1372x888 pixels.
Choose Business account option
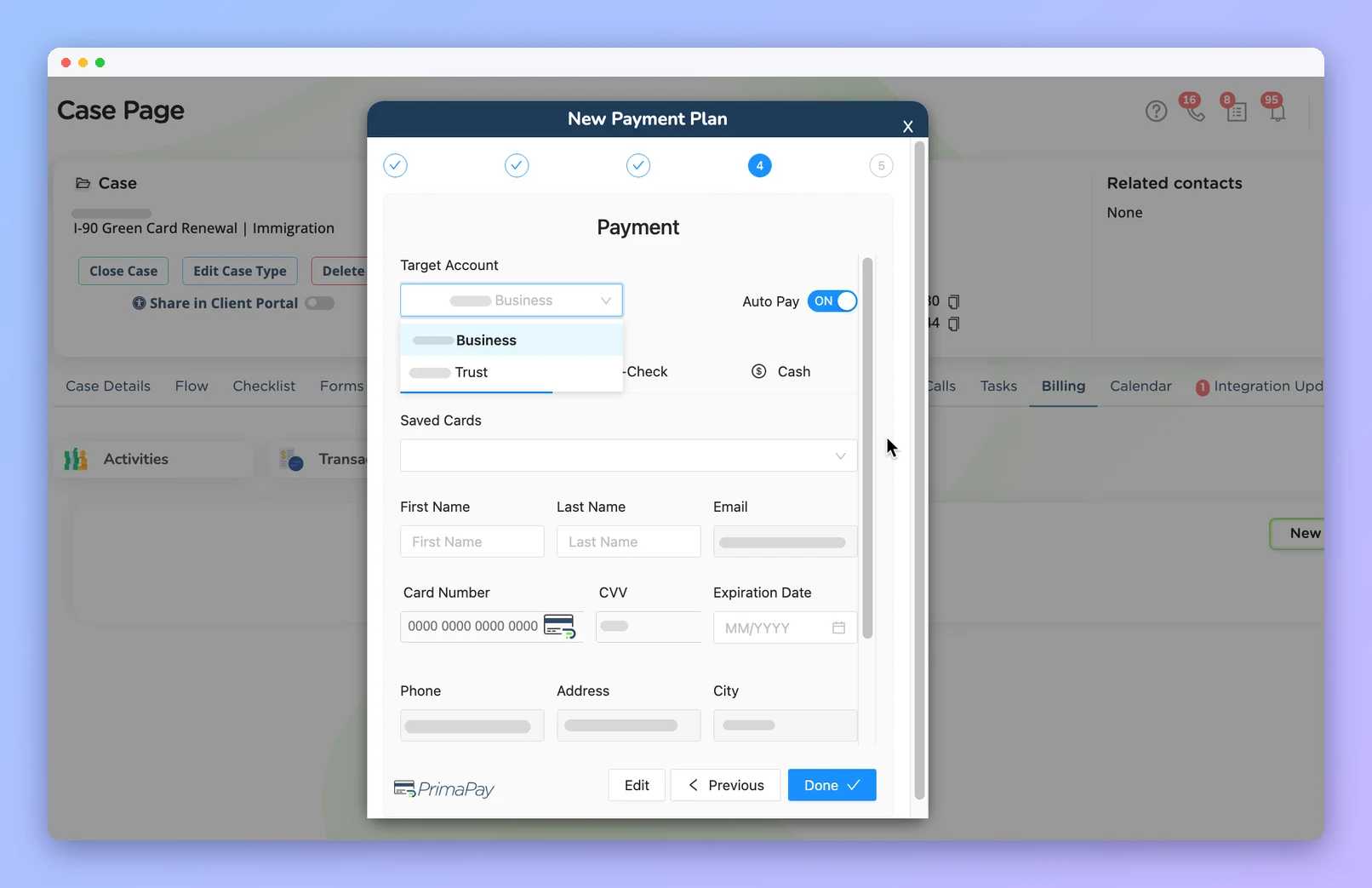tap(512, 340)
